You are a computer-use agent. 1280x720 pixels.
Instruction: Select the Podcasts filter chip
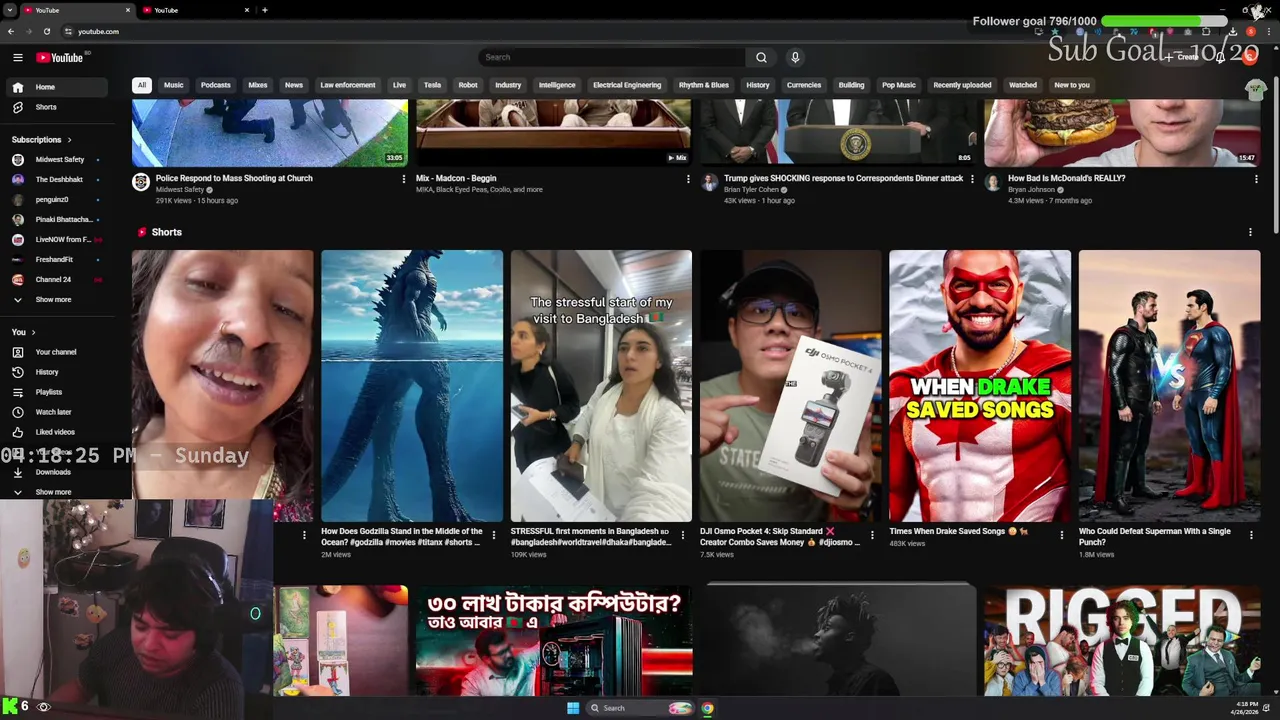click(215, 85)
